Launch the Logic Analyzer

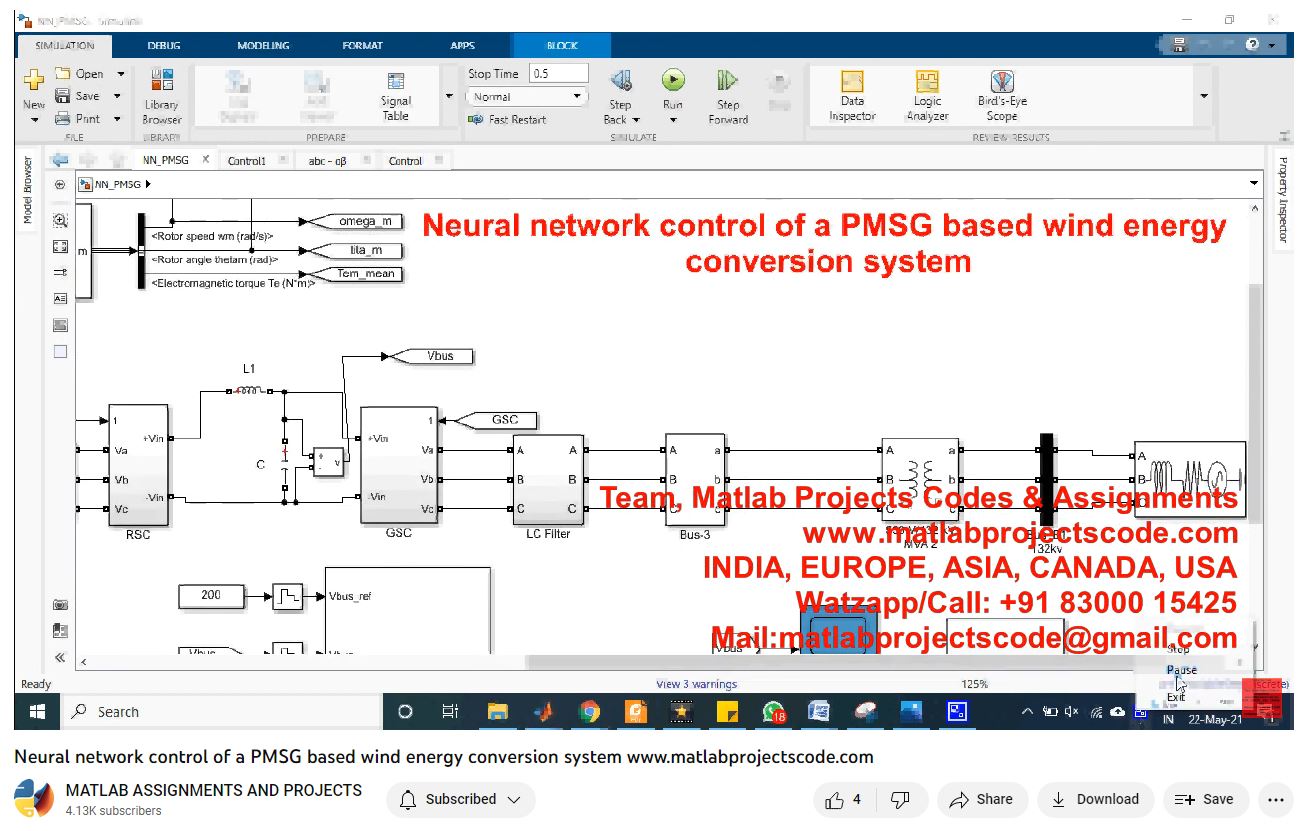927,96
